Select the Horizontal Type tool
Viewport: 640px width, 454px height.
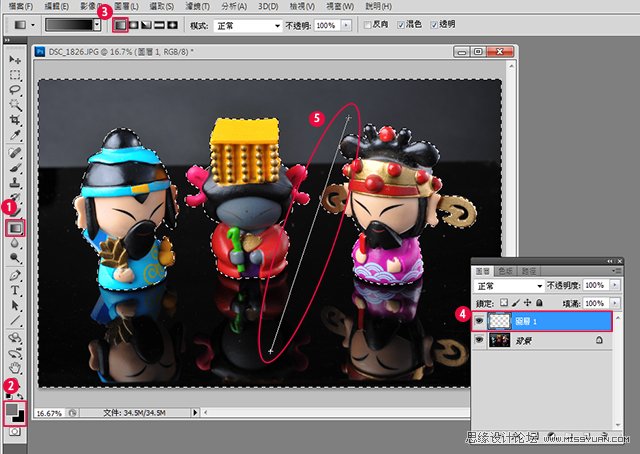pos(15,291)
